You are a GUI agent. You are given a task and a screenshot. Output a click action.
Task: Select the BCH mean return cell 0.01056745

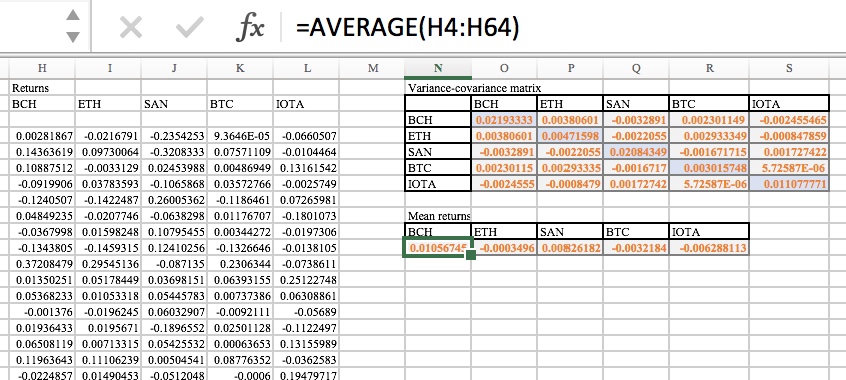pyautogui.click(x=438, y=248)
